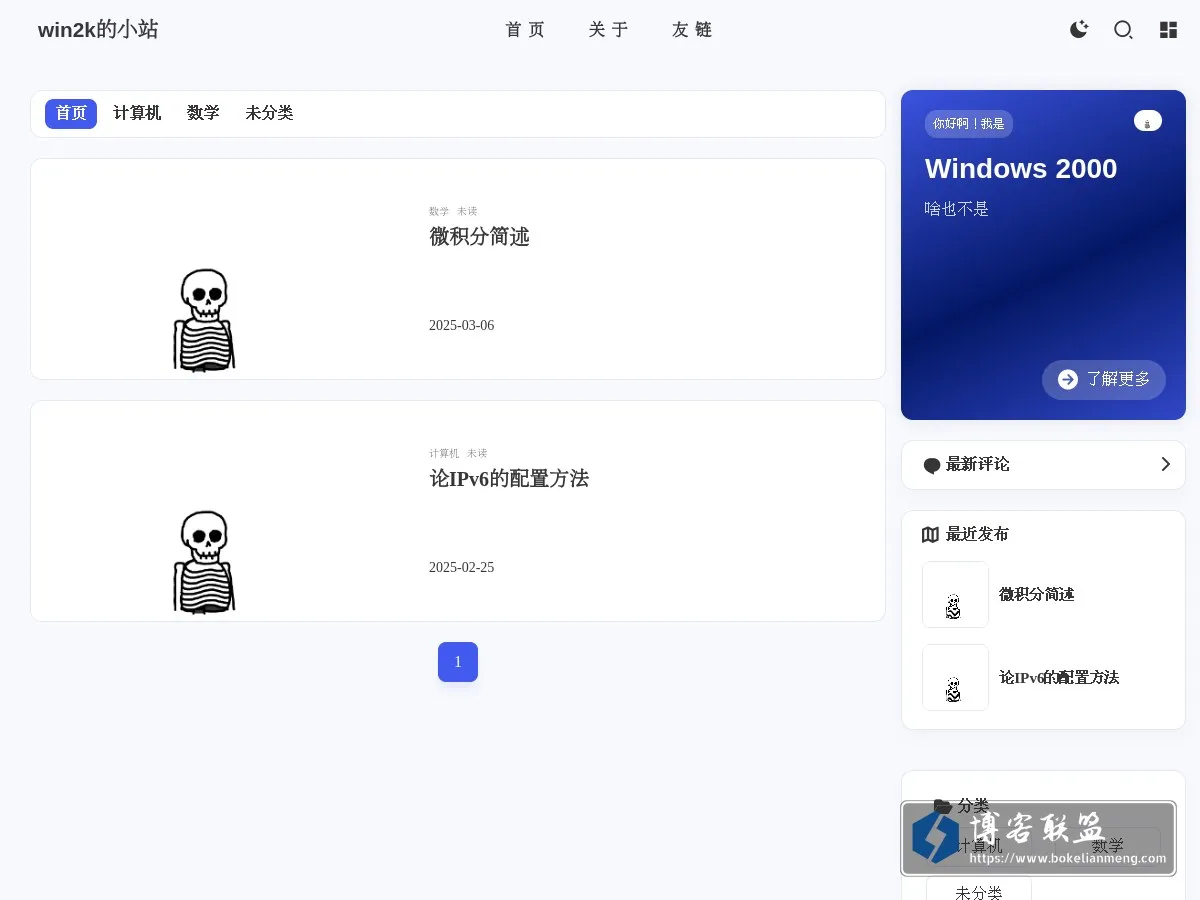Go to 首页 in top navigation

(525, 30)
